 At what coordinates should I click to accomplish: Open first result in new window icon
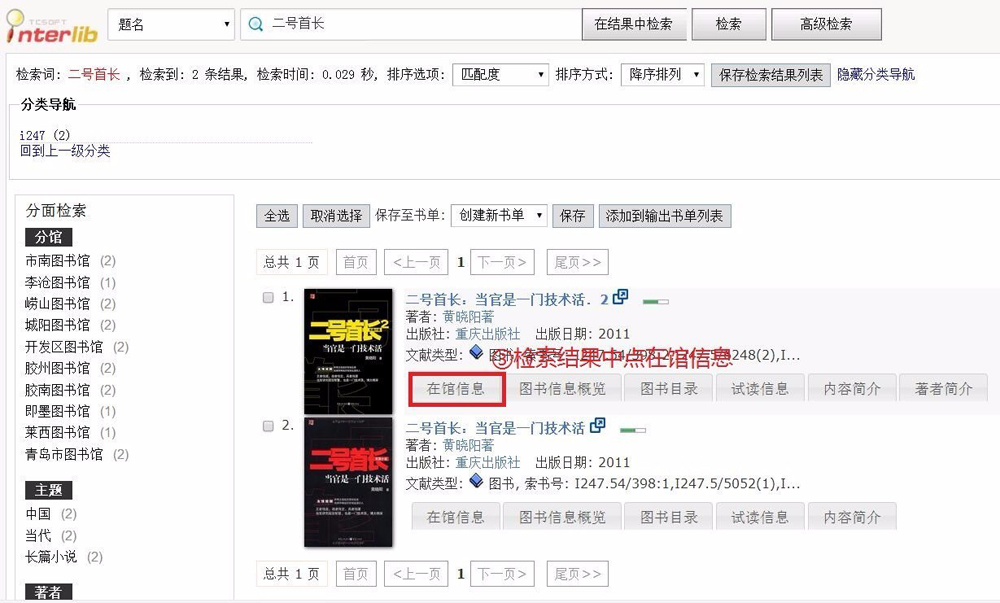(621, 297)
